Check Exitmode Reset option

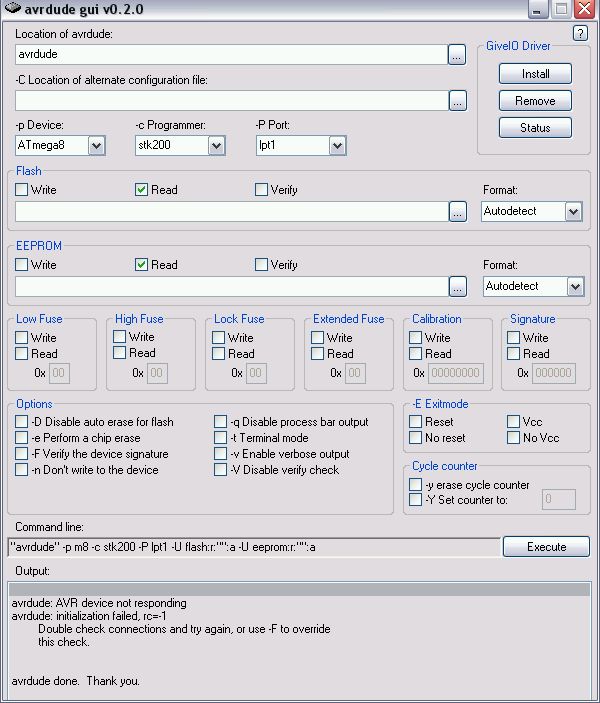click(x=415, y=421)
